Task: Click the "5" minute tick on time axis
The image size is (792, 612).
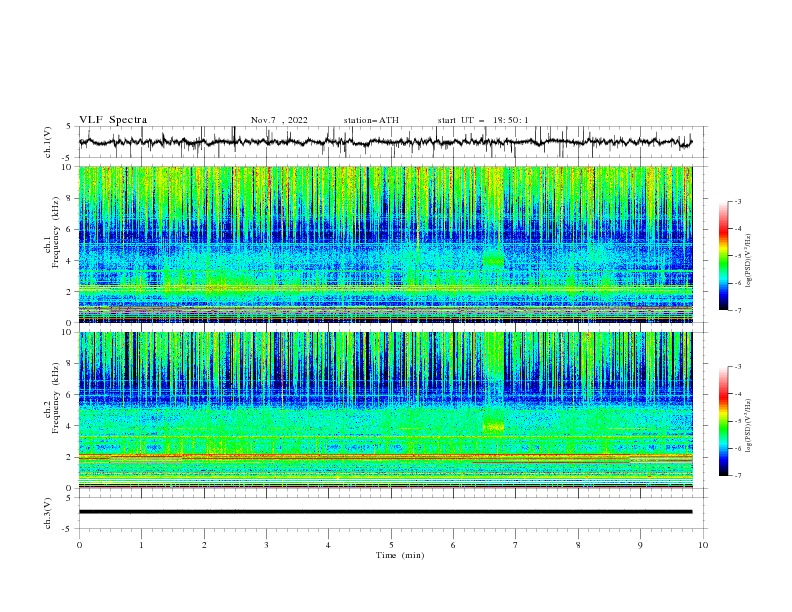Action: pos(391,545)
